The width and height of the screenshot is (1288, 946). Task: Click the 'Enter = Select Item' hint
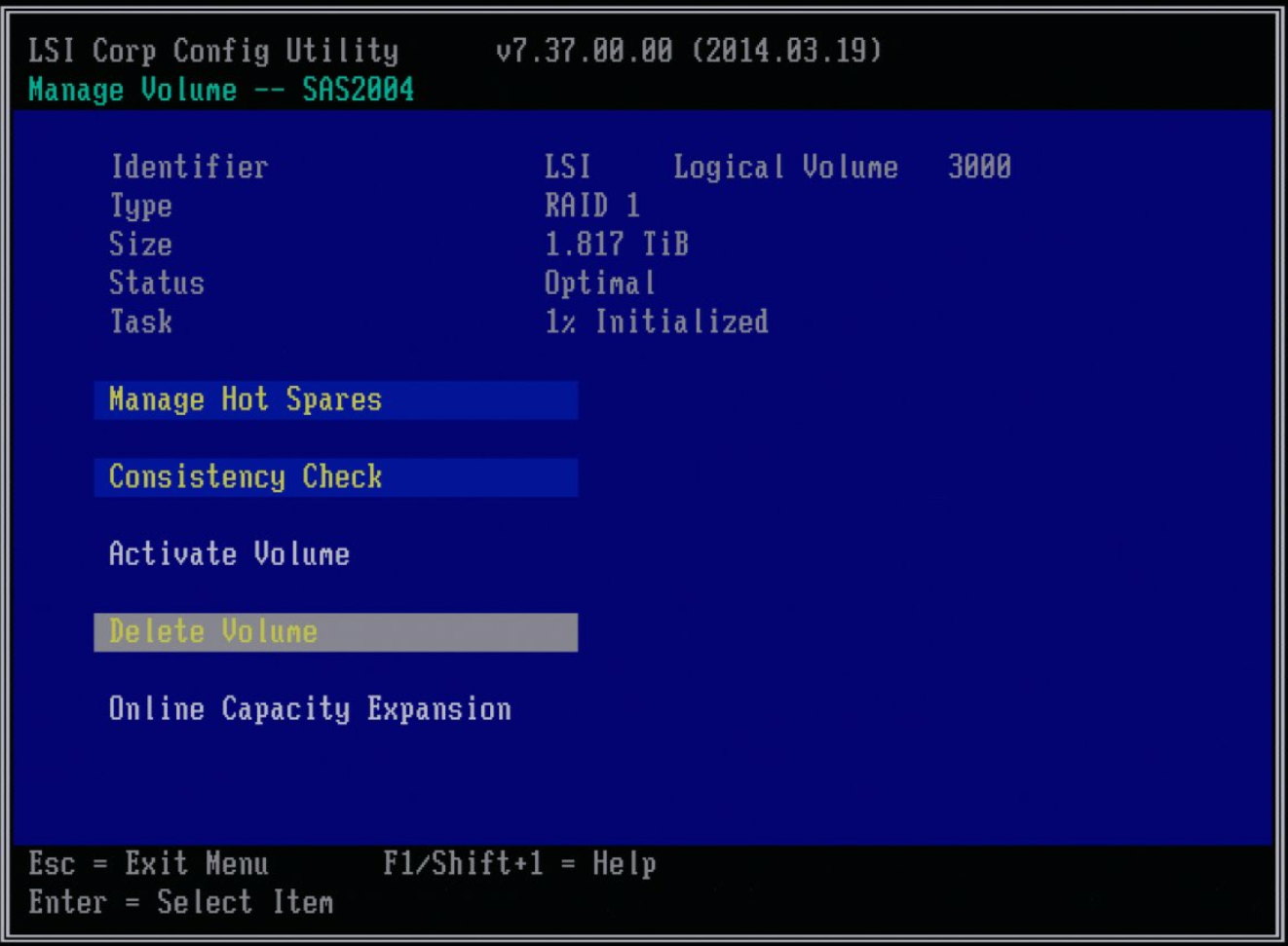[181, 903]
